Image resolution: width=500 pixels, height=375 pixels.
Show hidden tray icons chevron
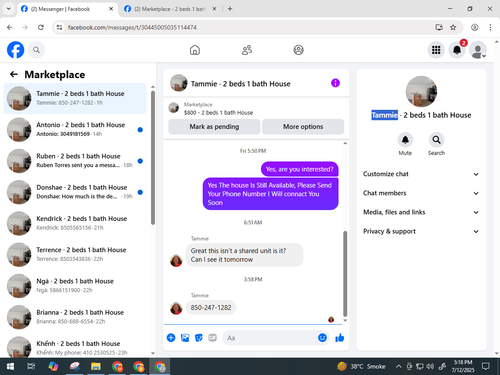point(398,367)
